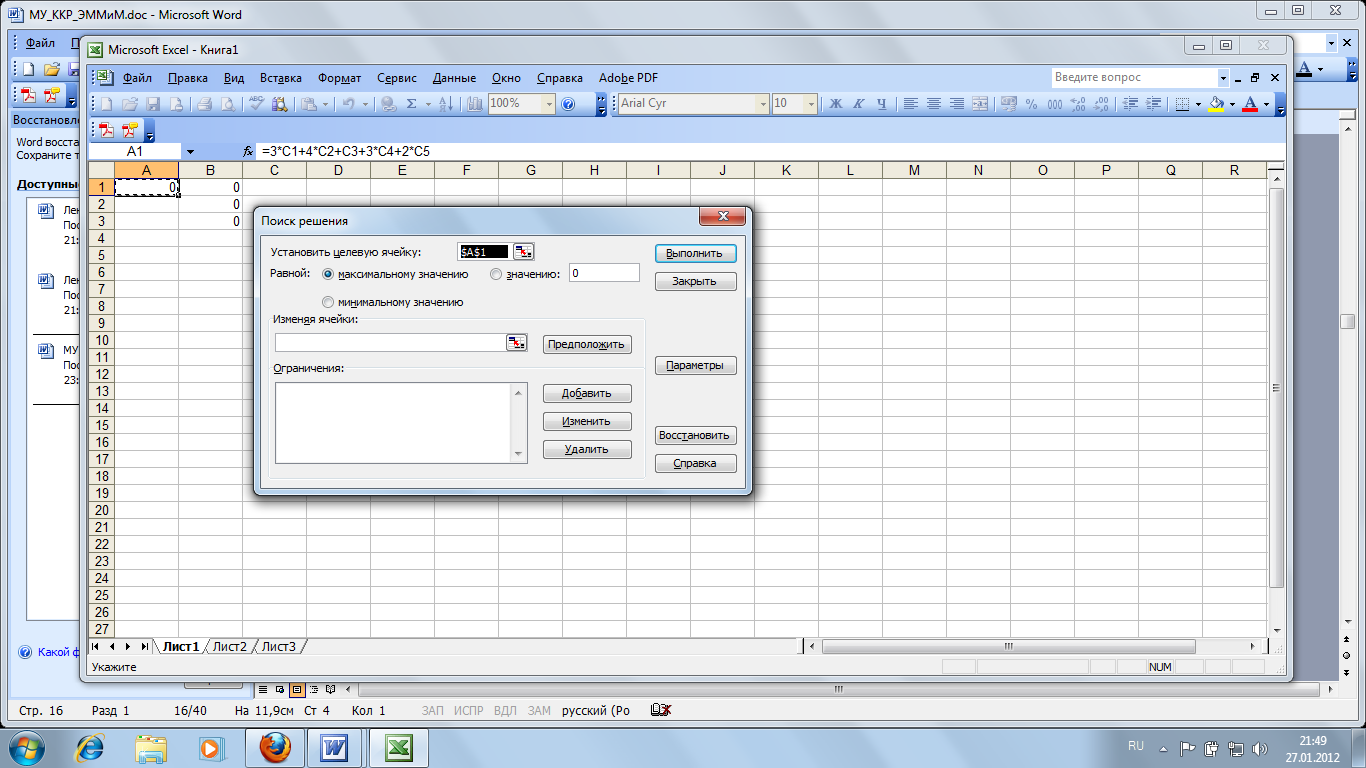The width and height of the screenshot is (1366, 768).
Task: Click the Percent style icon
Action: coord(1031,103)
